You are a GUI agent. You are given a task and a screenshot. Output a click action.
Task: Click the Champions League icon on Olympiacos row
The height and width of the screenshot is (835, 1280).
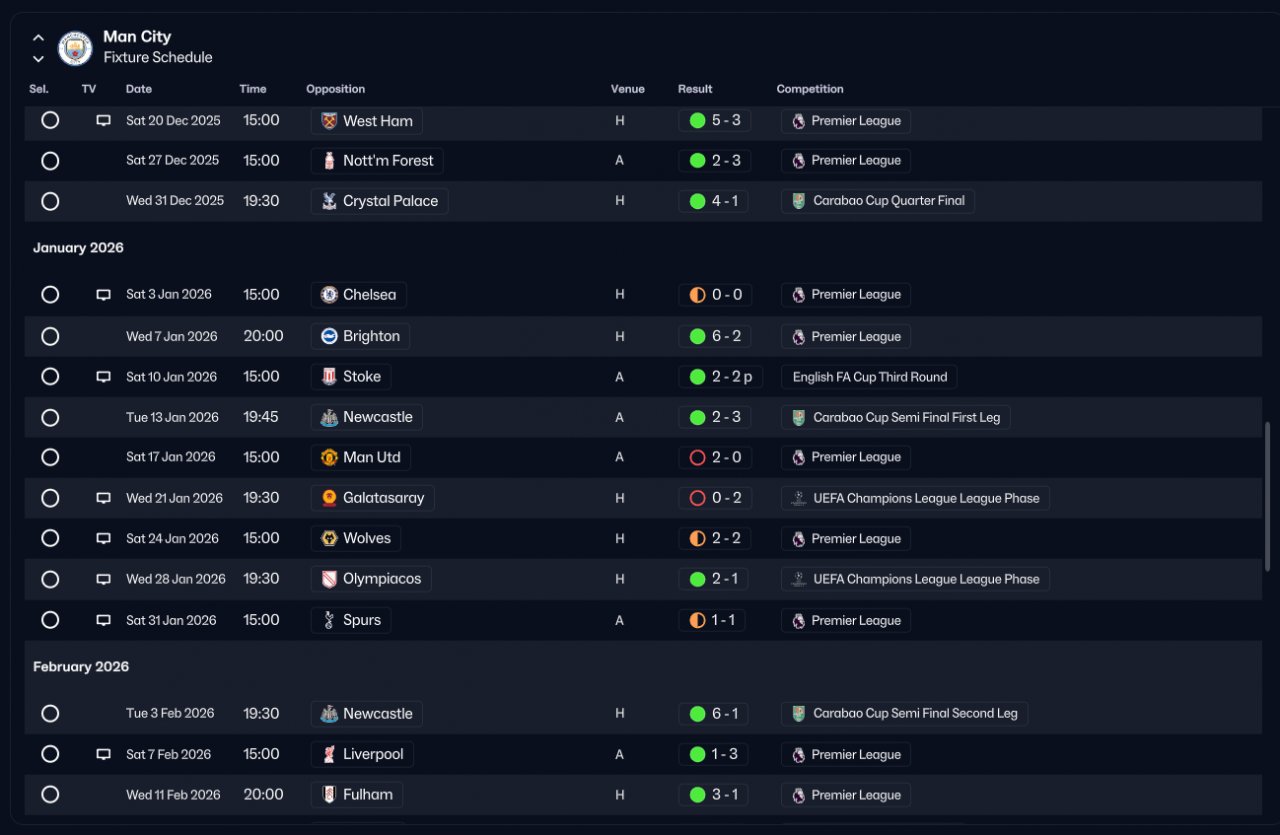tap(798, 579)
